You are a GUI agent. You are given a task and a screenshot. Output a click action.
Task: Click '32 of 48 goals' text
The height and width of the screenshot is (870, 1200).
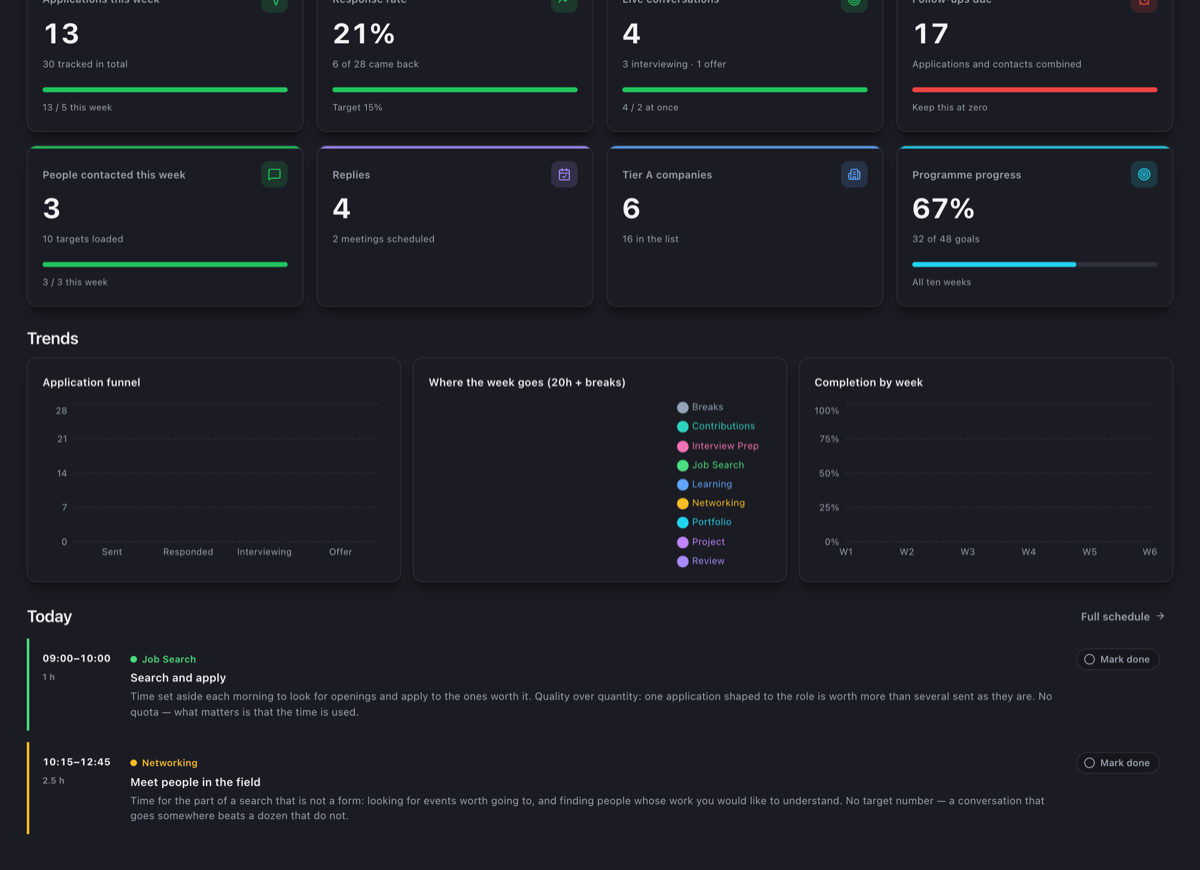tap(946, 239)
